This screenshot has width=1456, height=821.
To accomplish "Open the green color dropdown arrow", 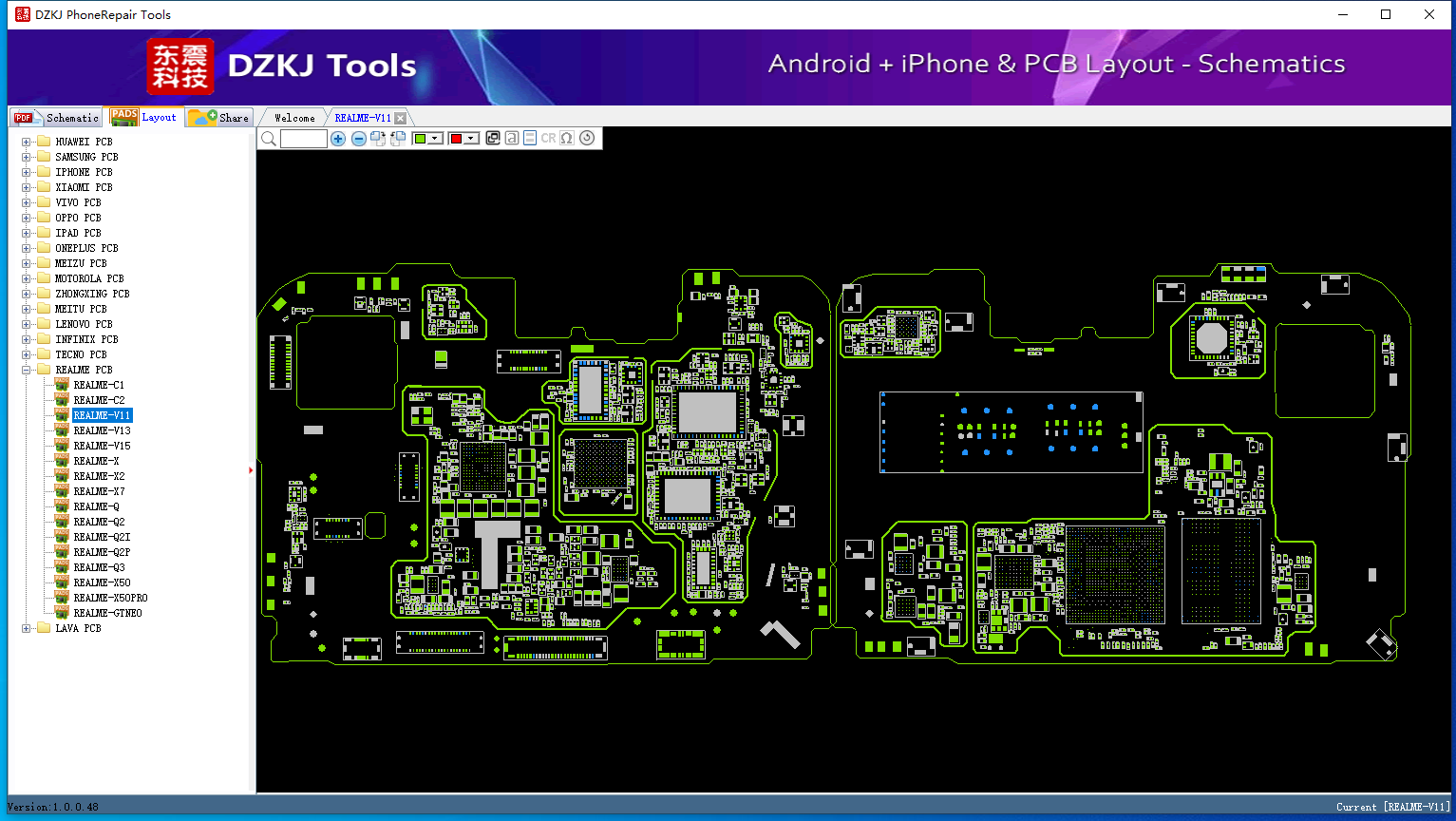I will pos(436,139).
